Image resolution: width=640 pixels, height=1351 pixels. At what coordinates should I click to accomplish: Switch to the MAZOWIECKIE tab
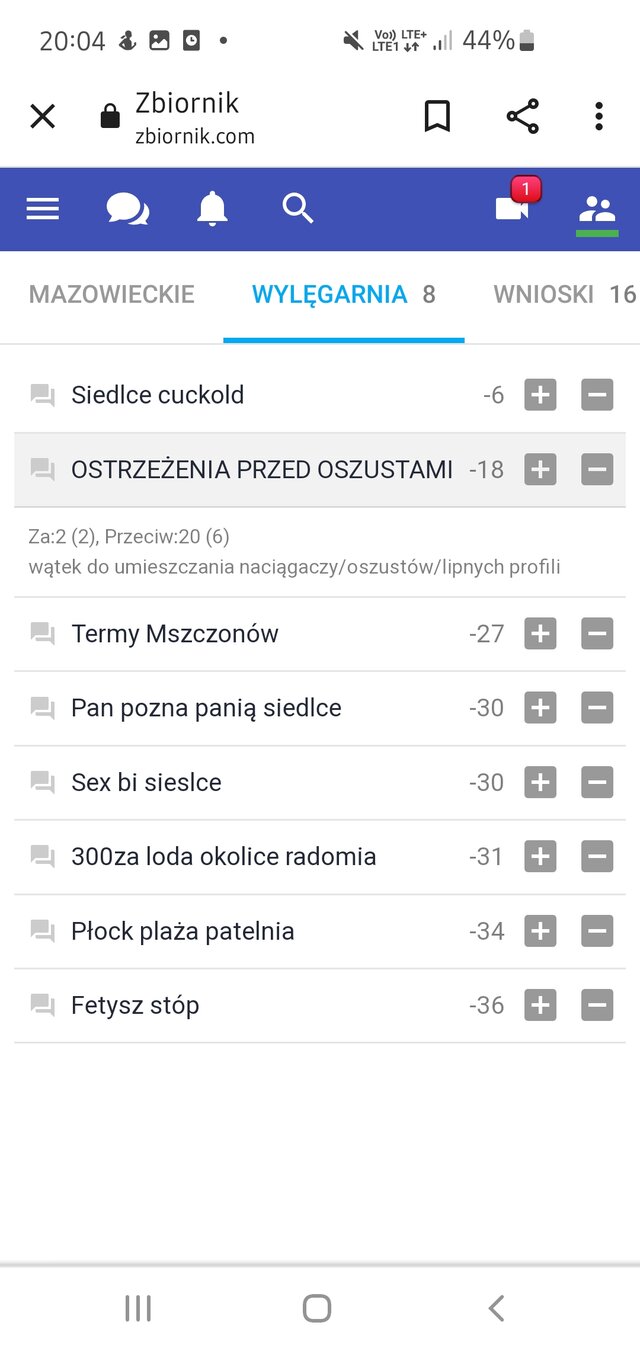pyautogui.click(x=112, y=295)
